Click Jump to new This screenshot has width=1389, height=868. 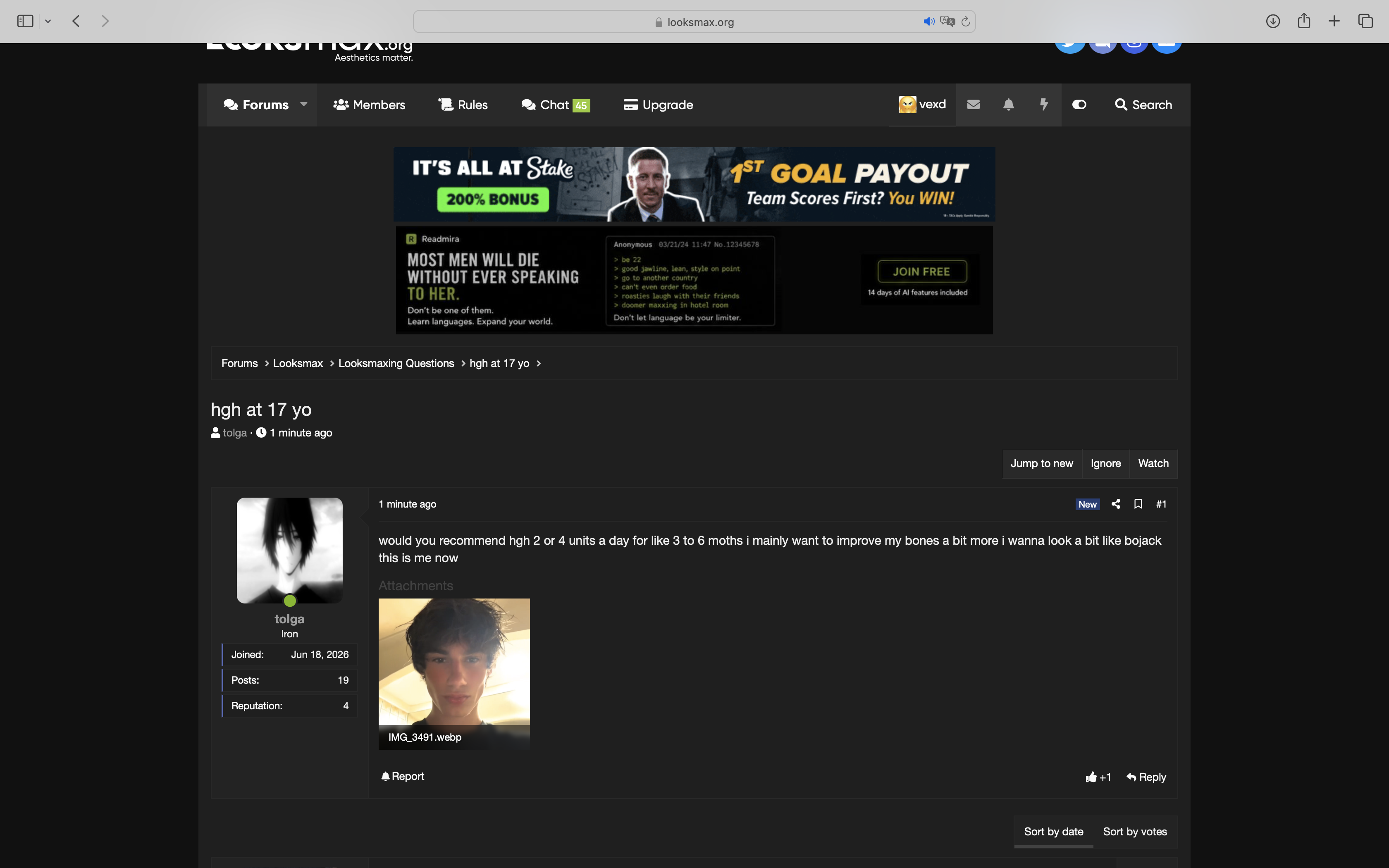1042,463
